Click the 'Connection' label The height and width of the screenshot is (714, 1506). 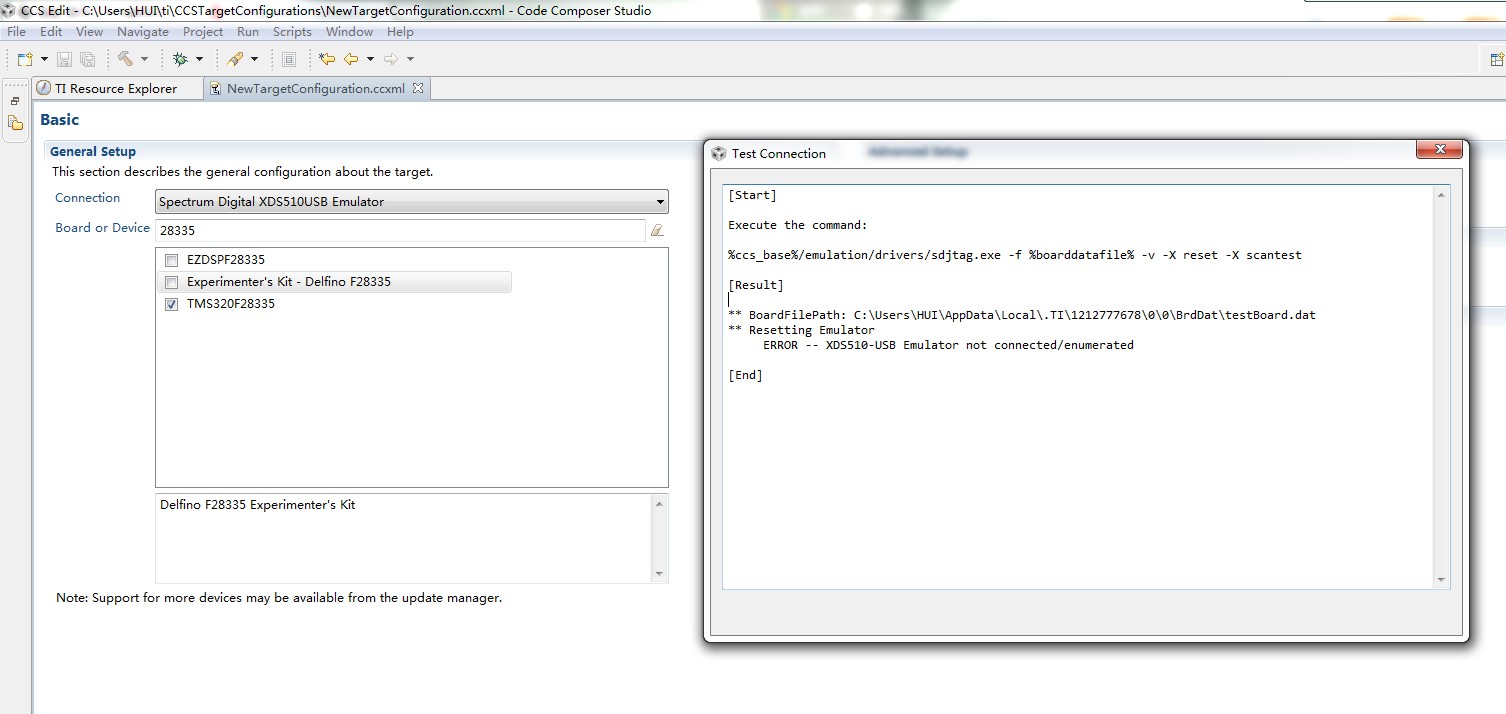[x=88, y=198]
